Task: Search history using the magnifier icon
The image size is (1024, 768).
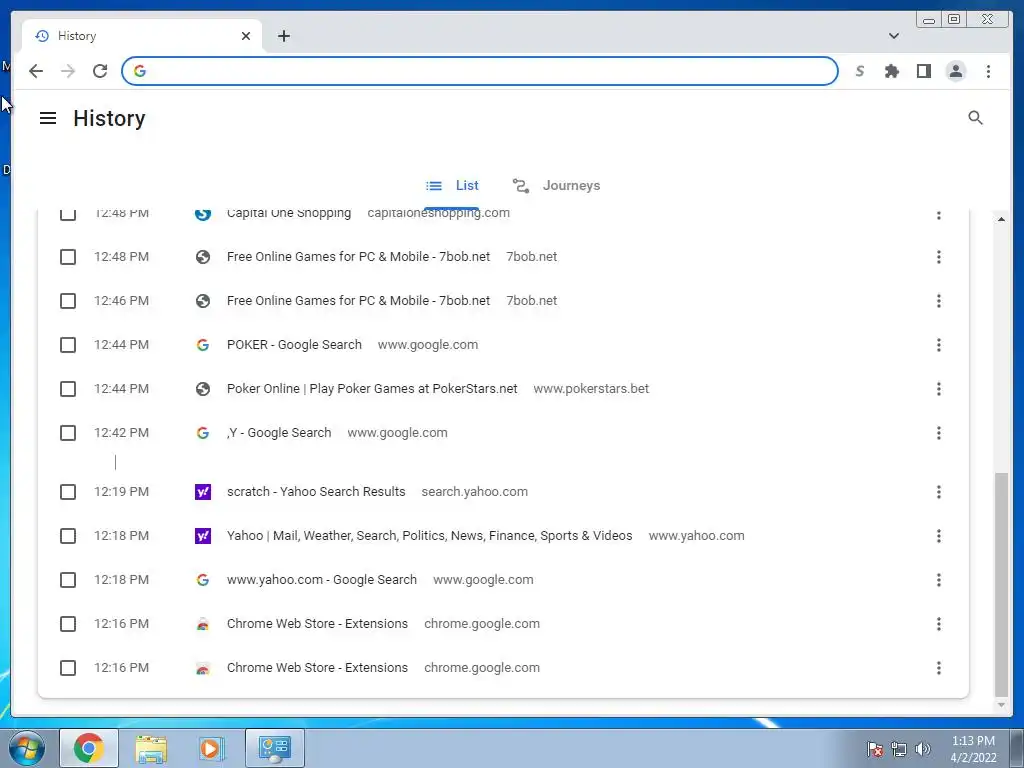Action: [x=975, y=118]
